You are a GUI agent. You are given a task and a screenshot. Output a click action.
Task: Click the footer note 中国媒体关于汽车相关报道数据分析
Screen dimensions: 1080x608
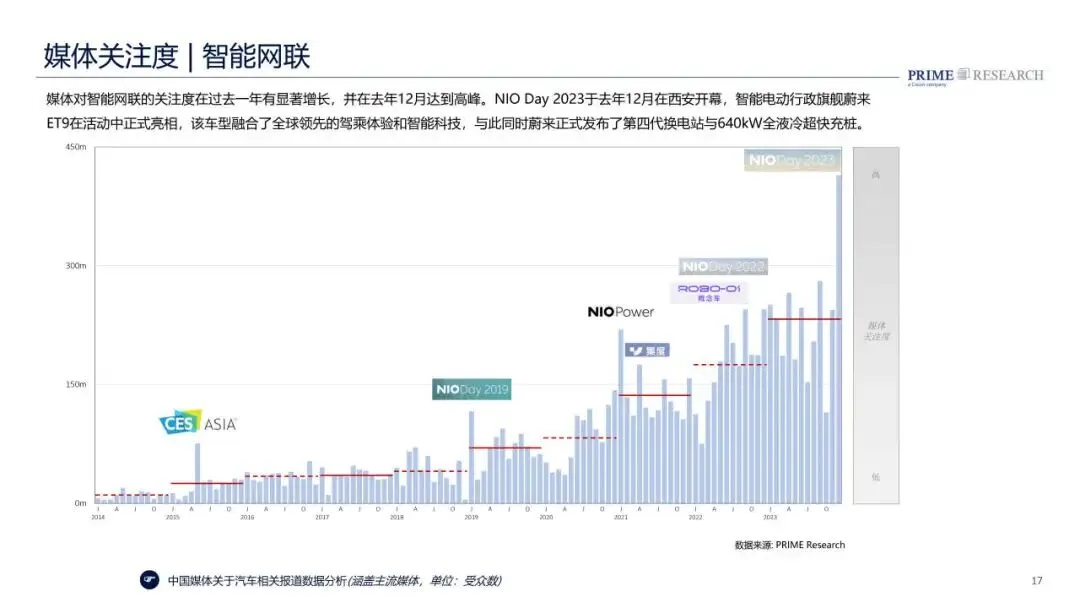[x=257, y=581]
